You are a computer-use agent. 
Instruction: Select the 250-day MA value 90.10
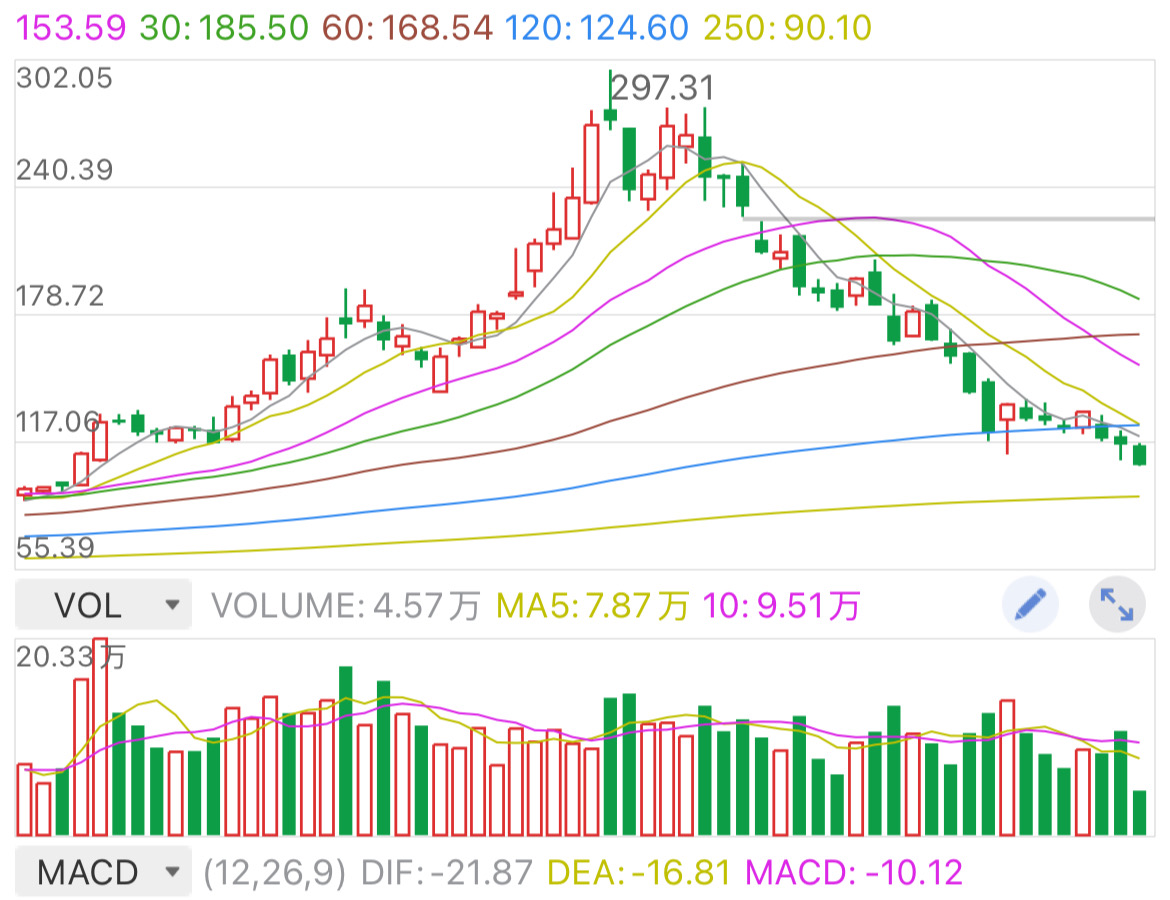coord(787,28)
